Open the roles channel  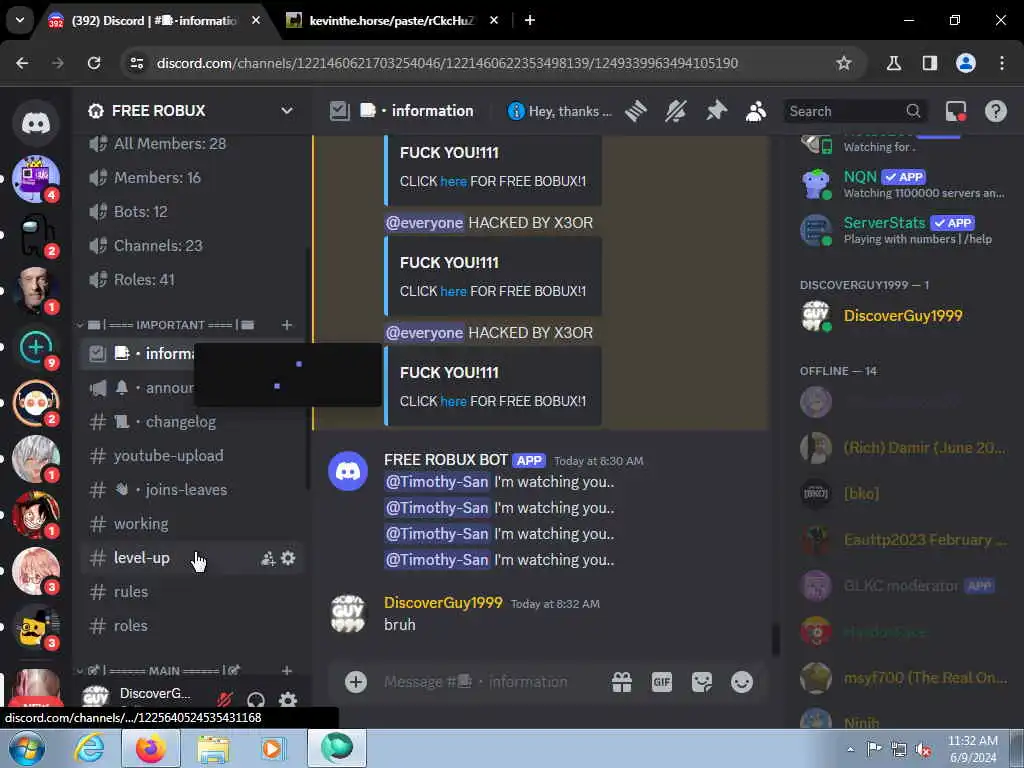click(x=192, y=626)
